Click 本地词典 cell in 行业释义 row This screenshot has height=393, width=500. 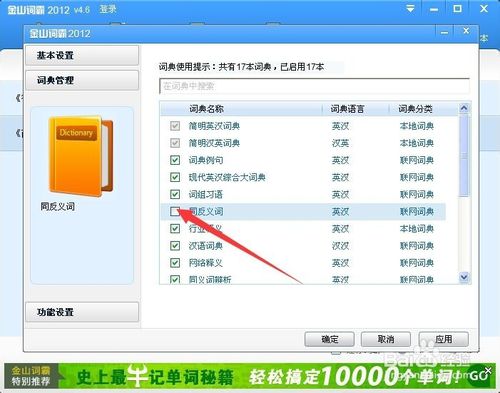click(417, 229)
